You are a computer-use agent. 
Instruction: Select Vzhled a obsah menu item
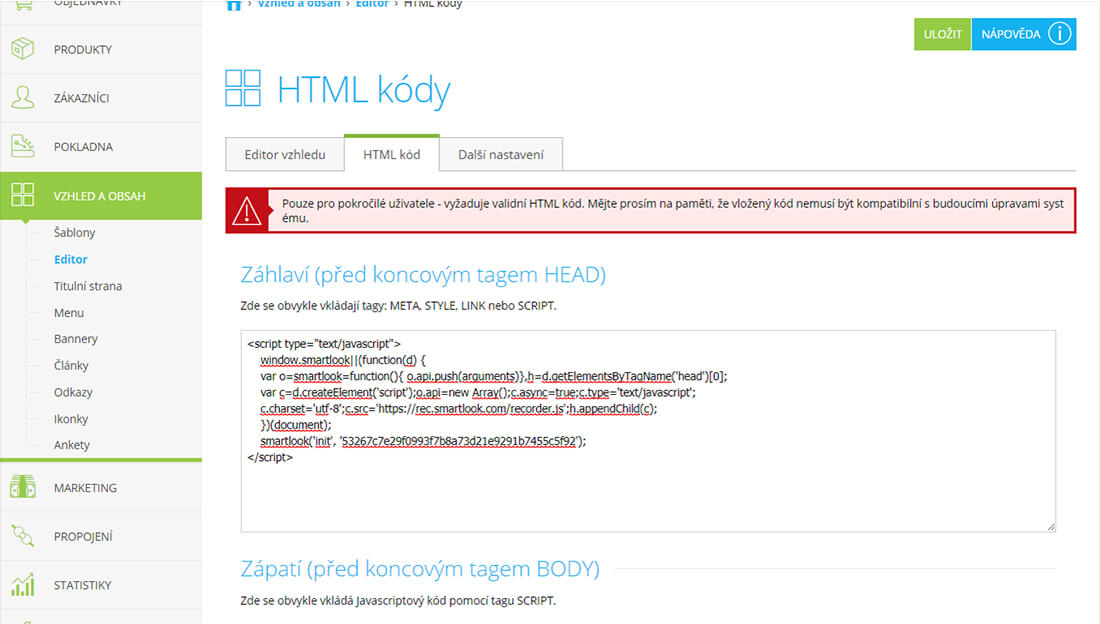click(x=101, y=196)
